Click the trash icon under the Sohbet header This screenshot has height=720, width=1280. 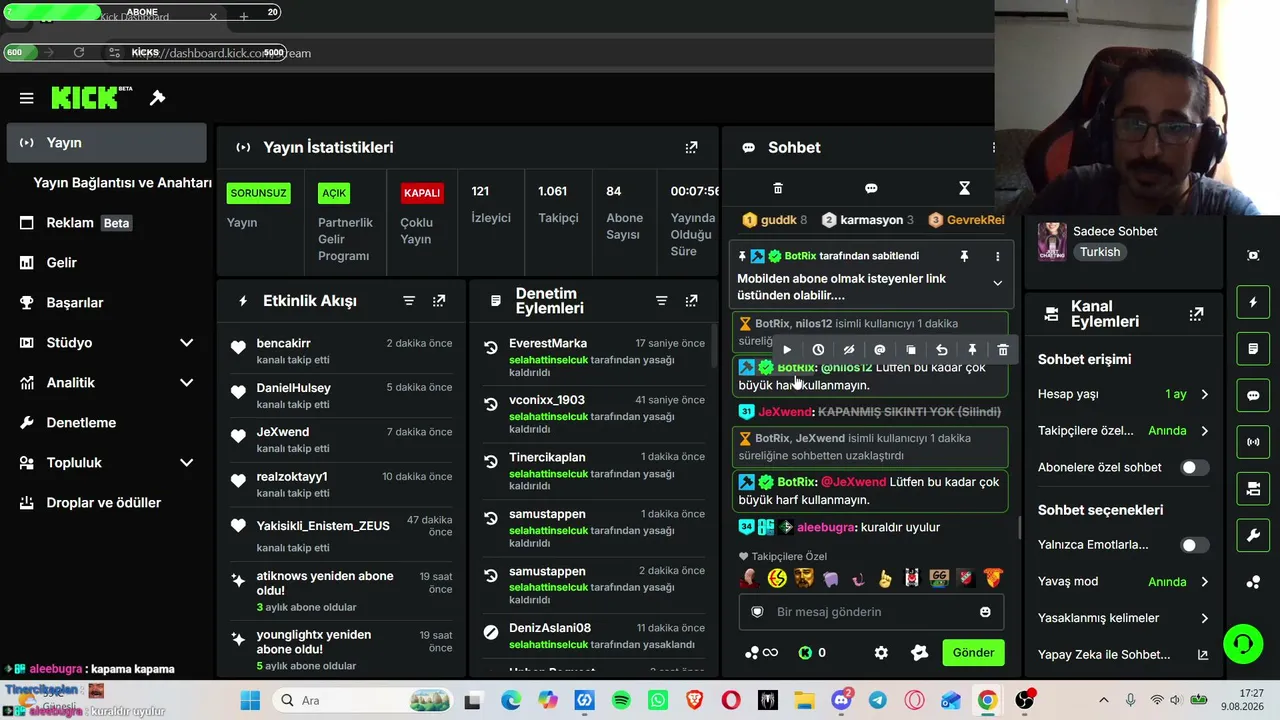(778, 188)
